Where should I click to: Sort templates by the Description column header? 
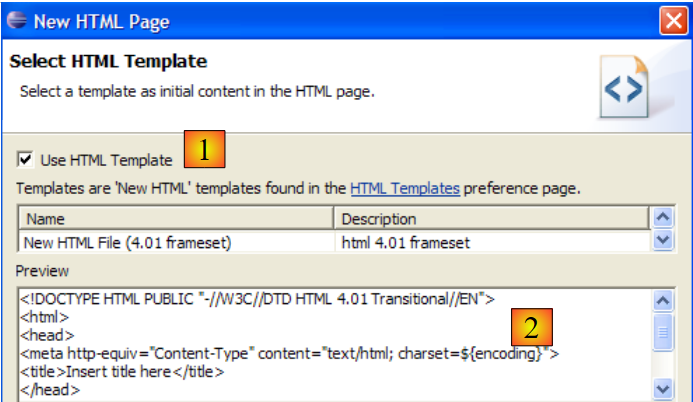[490, 219]
